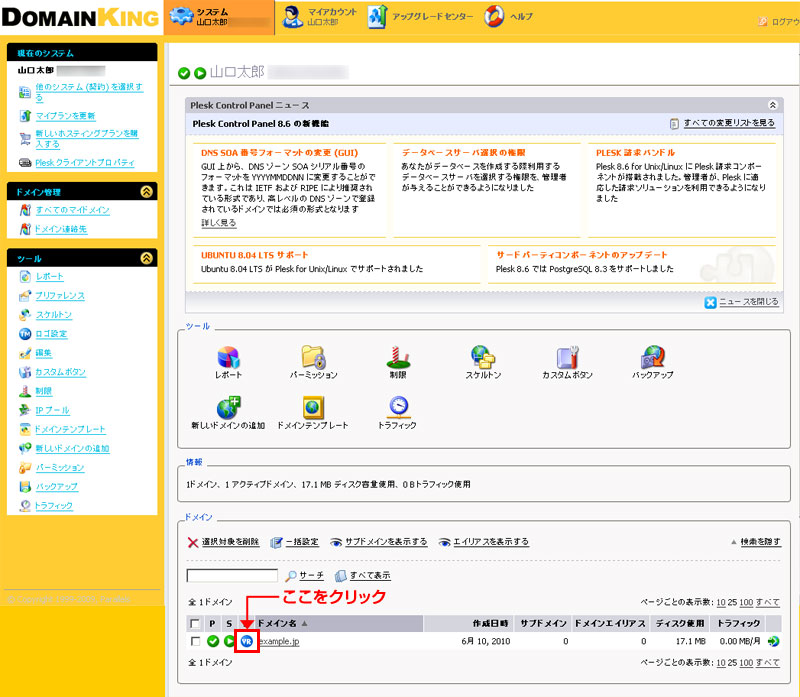The height and width of the screenshot is (697, 800).
Task: Open the sidebar ドメインテンプレート link
Action: click(x=70, y=430)
